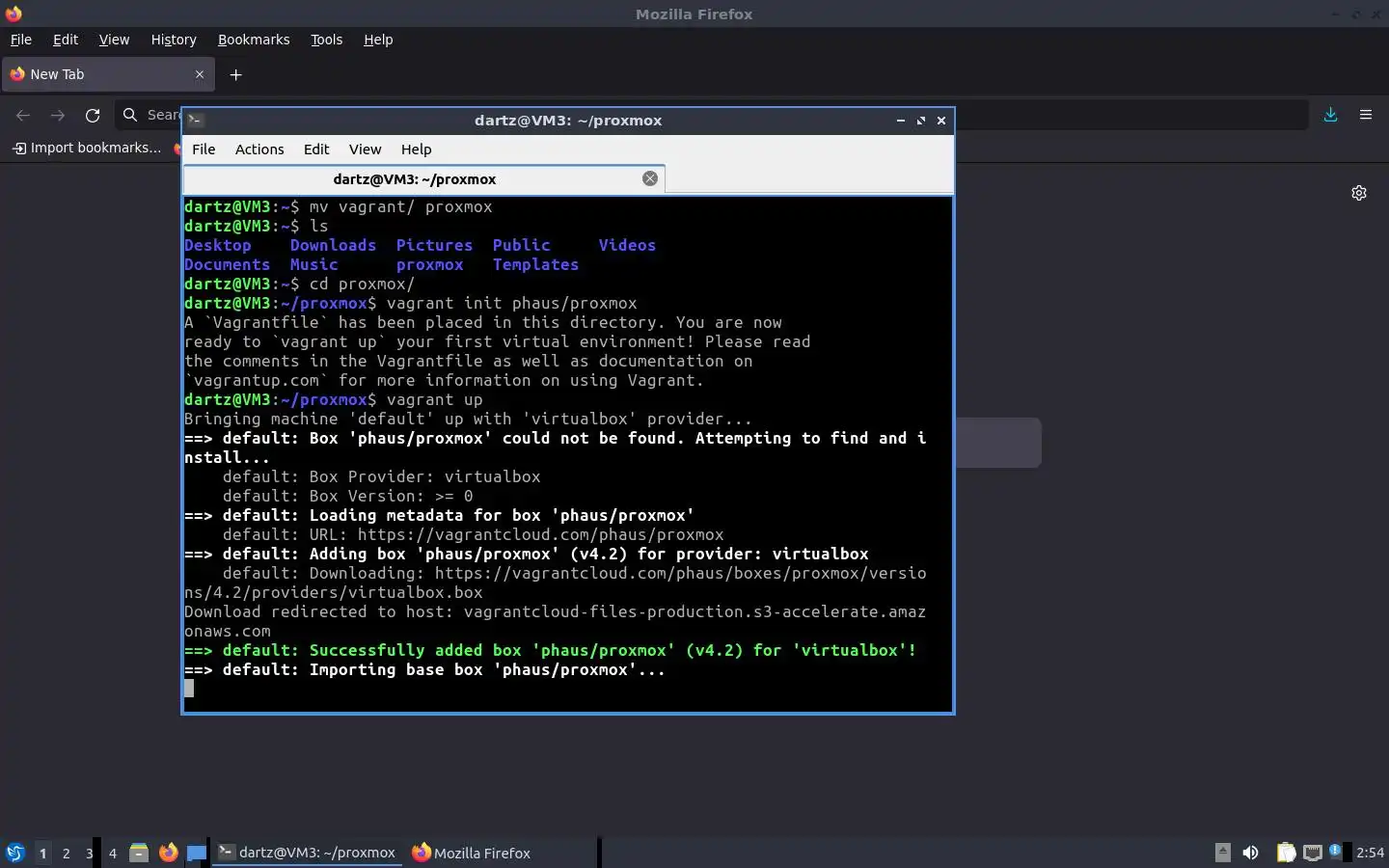The width and height of the screenshot is (1389, 868).
Task: Open the terminal Edit menu
Action: (316, 149)
